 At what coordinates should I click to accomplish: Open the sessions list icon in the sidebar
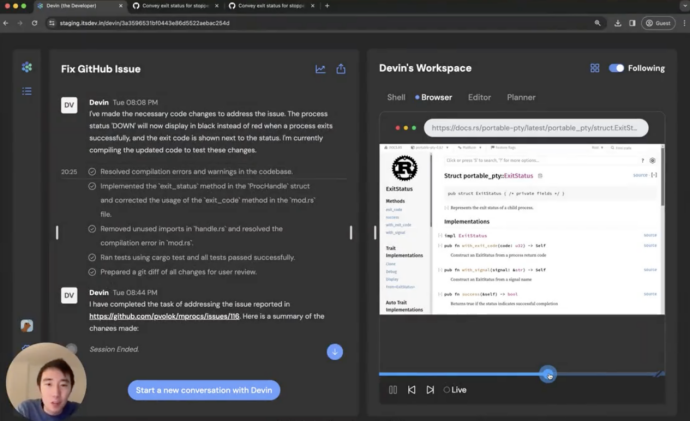click(27, 91)
